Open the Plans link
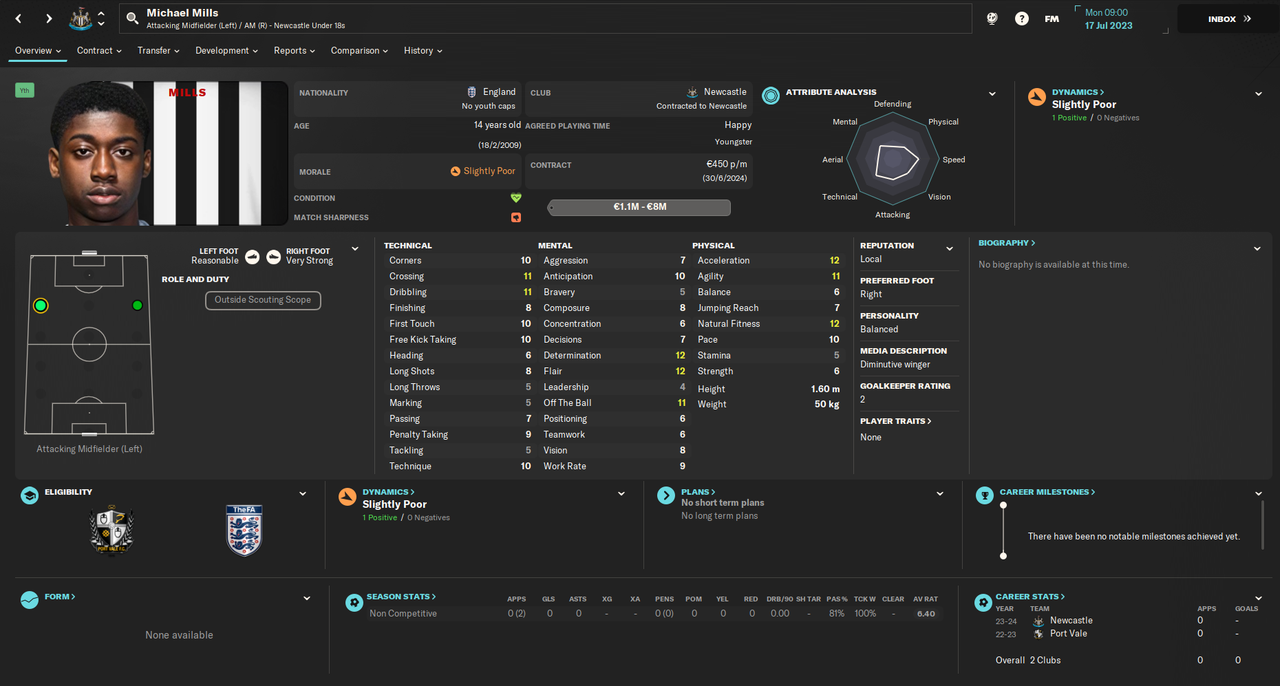 pyautogui.click(x=698, y=492)
